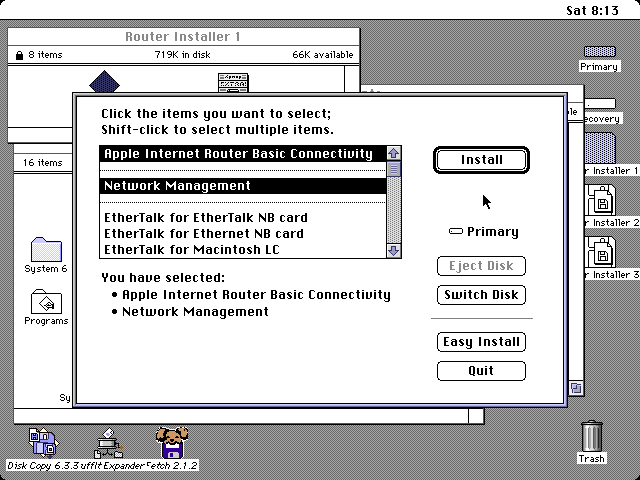The width and height of the screenshot is (640, 480).
Task: Click the scrollbar thumb in item list
Action: pyautogui.click(x=393, y=169)
